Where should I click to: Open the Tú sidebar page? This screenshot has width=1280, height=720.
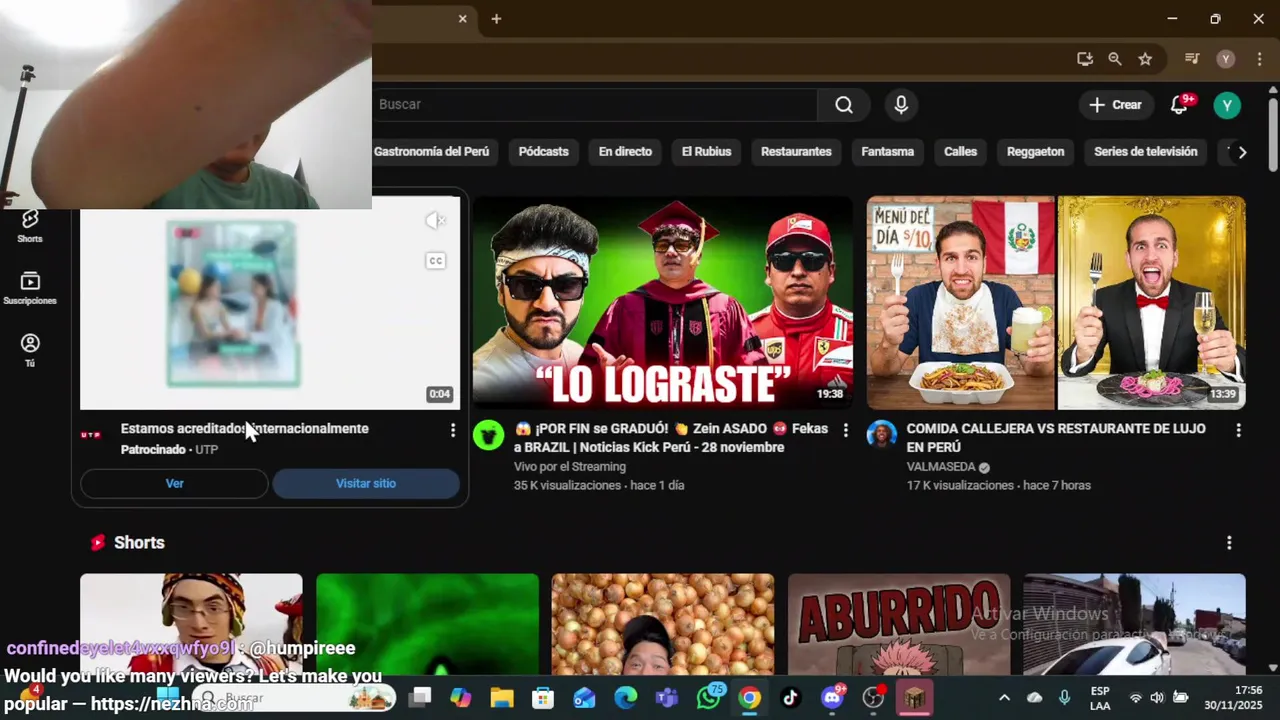[x=30, y=350]
